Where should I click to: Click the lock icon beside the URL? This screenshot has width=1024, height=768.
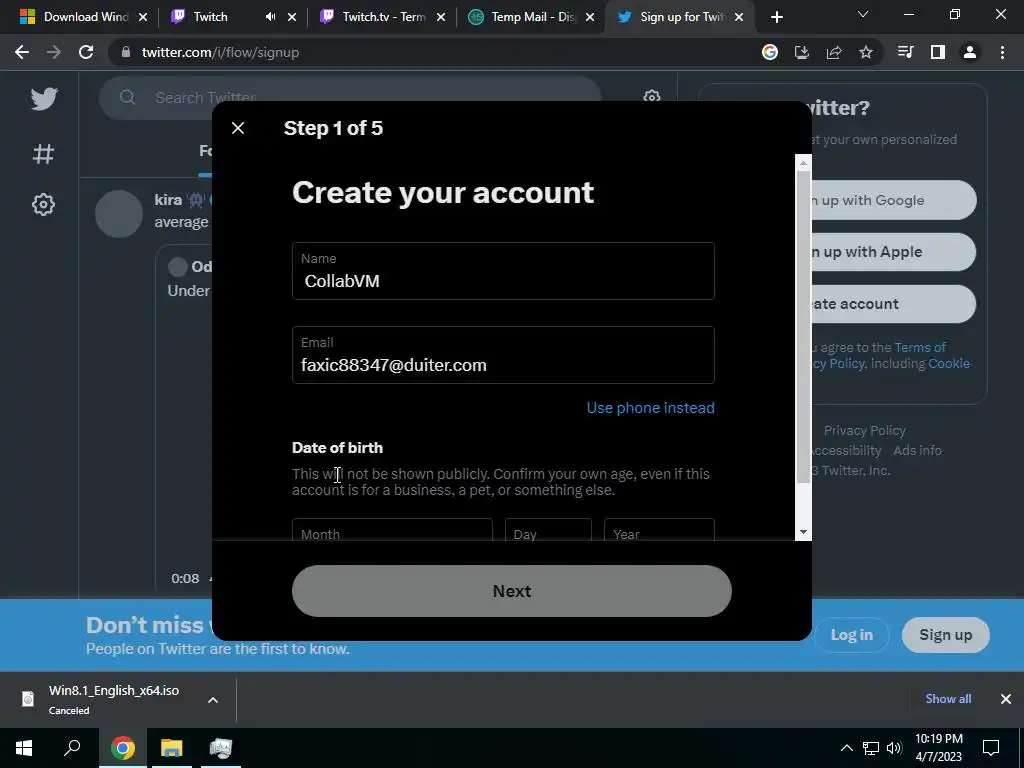click(x=126, y=52)
